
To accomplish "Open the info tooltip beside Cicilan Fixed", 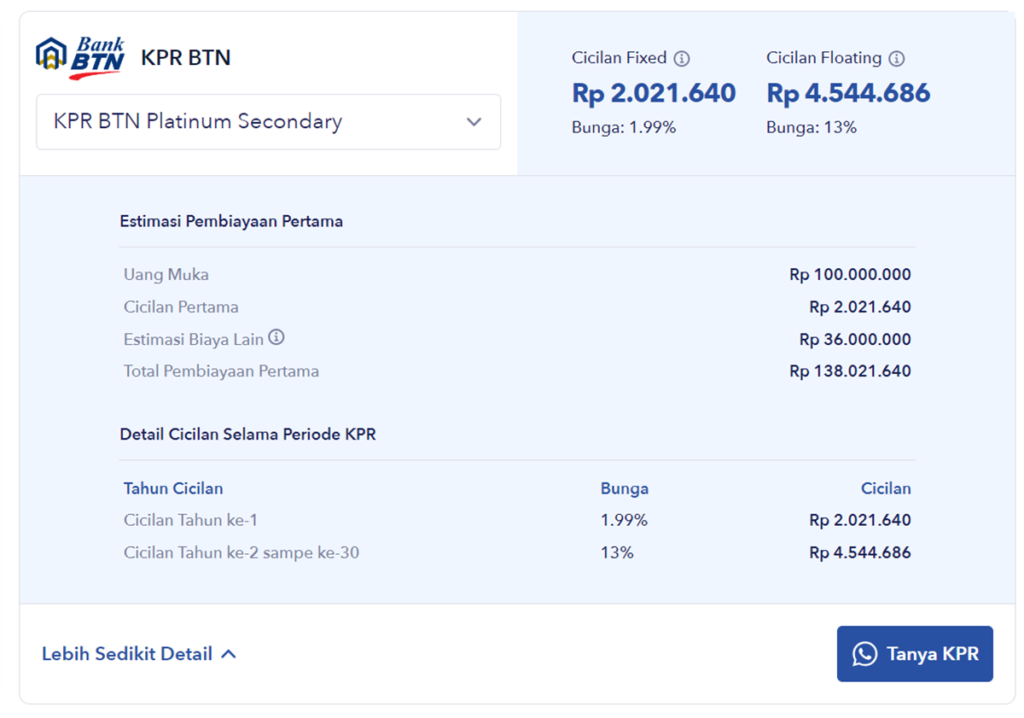I will [682, 58].
